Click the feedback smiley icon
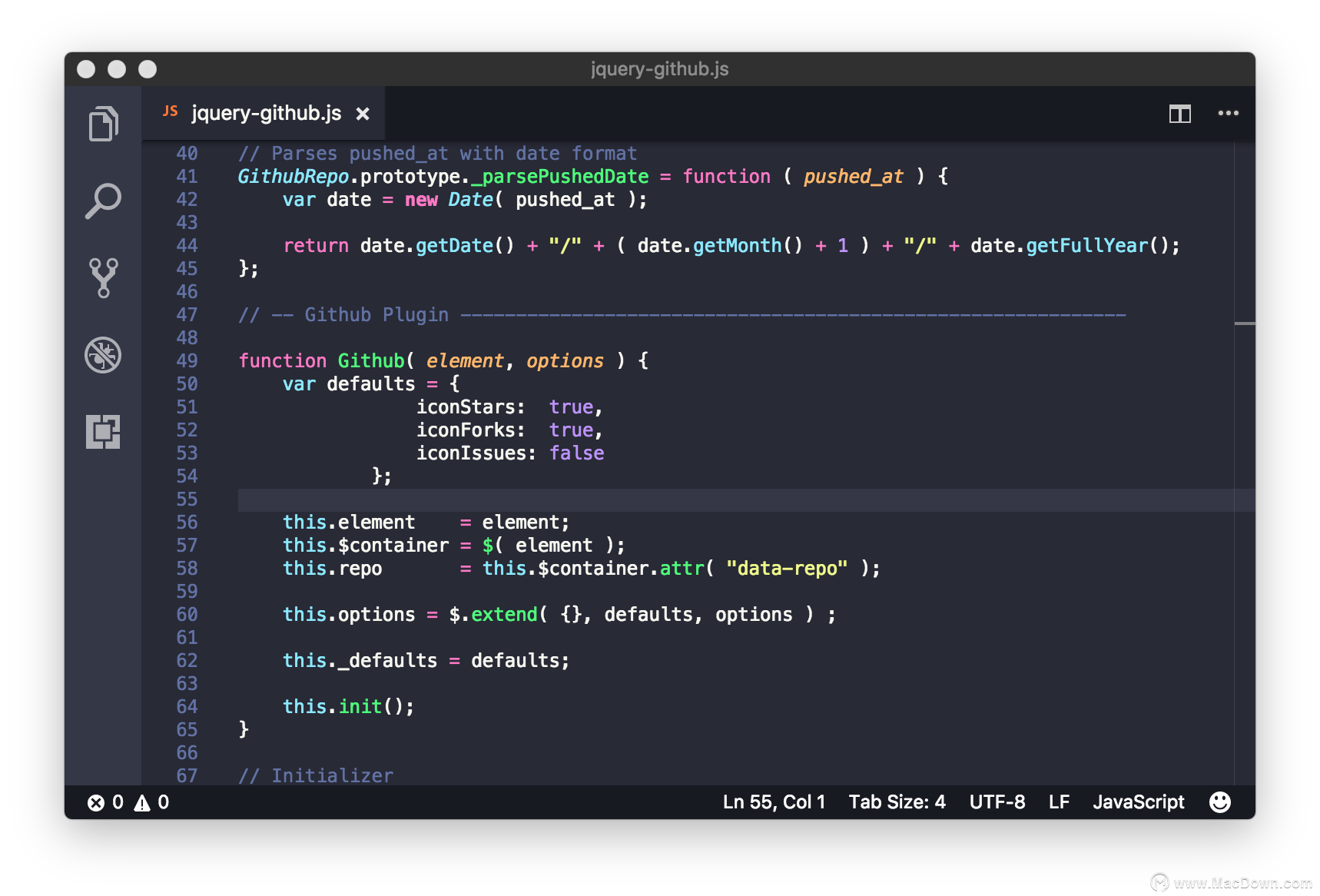This screenshot has height=896, width=1320. [1219, 802]
